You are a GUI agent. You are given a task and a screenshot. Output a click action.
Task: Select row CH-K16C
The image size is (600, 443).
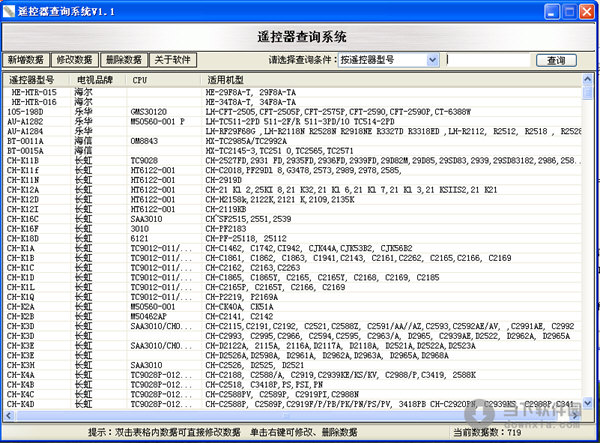(292, 219)
